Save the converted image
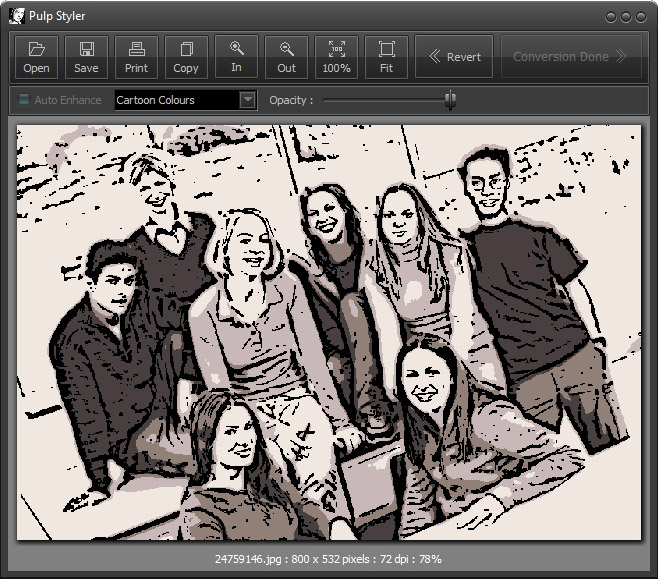This screenshot has height=579, width=658. 86,57
